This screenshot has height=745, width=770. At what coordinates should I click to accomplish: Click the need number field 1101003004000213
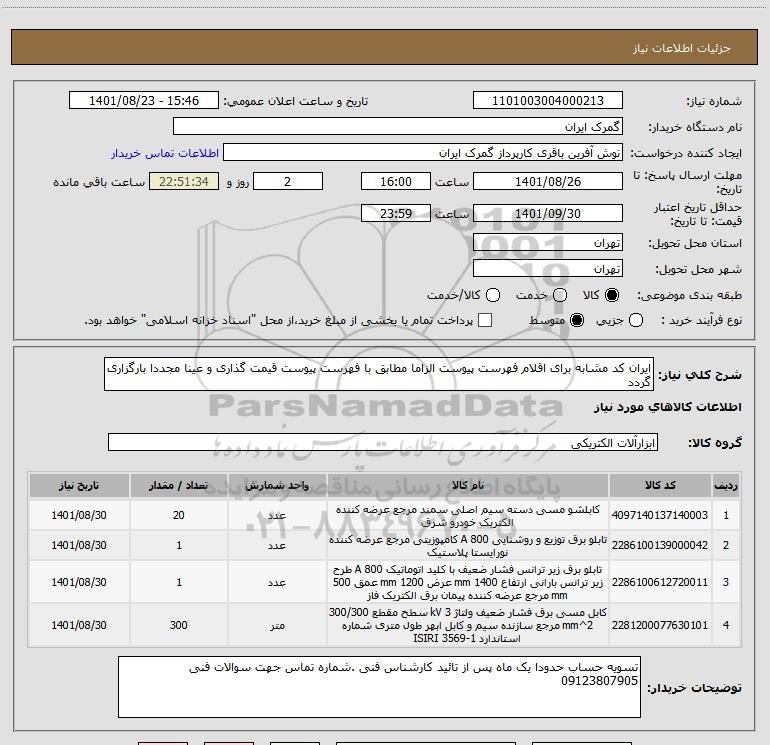(x=548, y=100)
